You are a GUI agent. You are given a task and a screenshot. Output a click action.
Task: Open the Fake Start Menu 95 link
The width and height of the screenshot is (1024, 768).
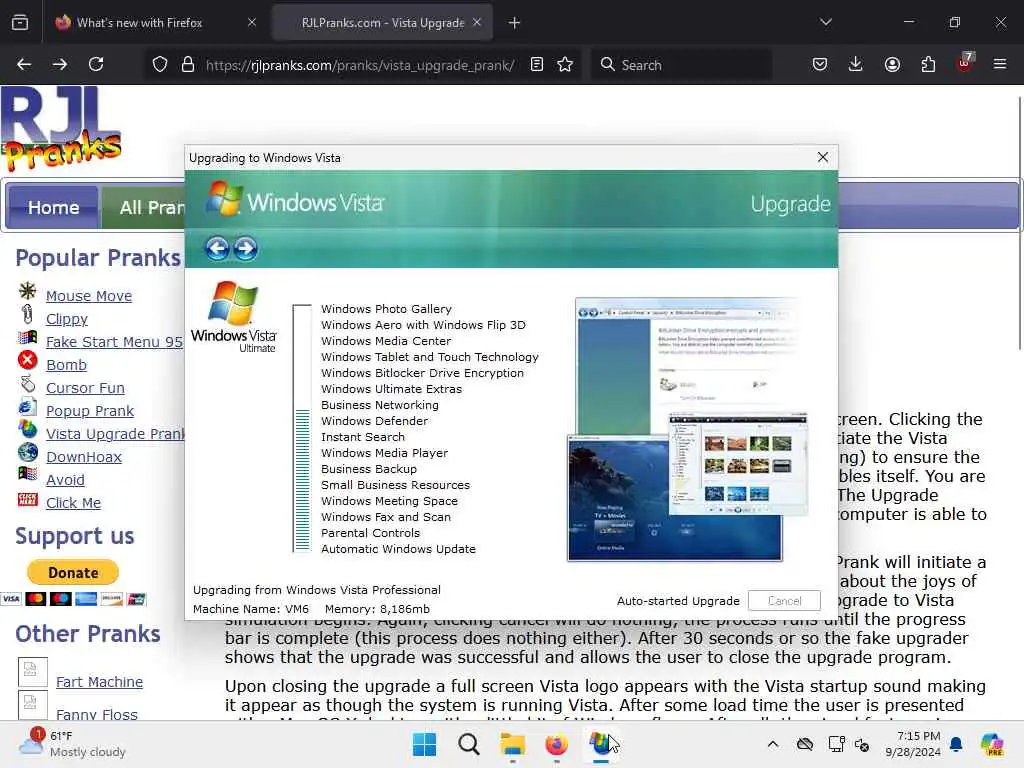[114, 342]
